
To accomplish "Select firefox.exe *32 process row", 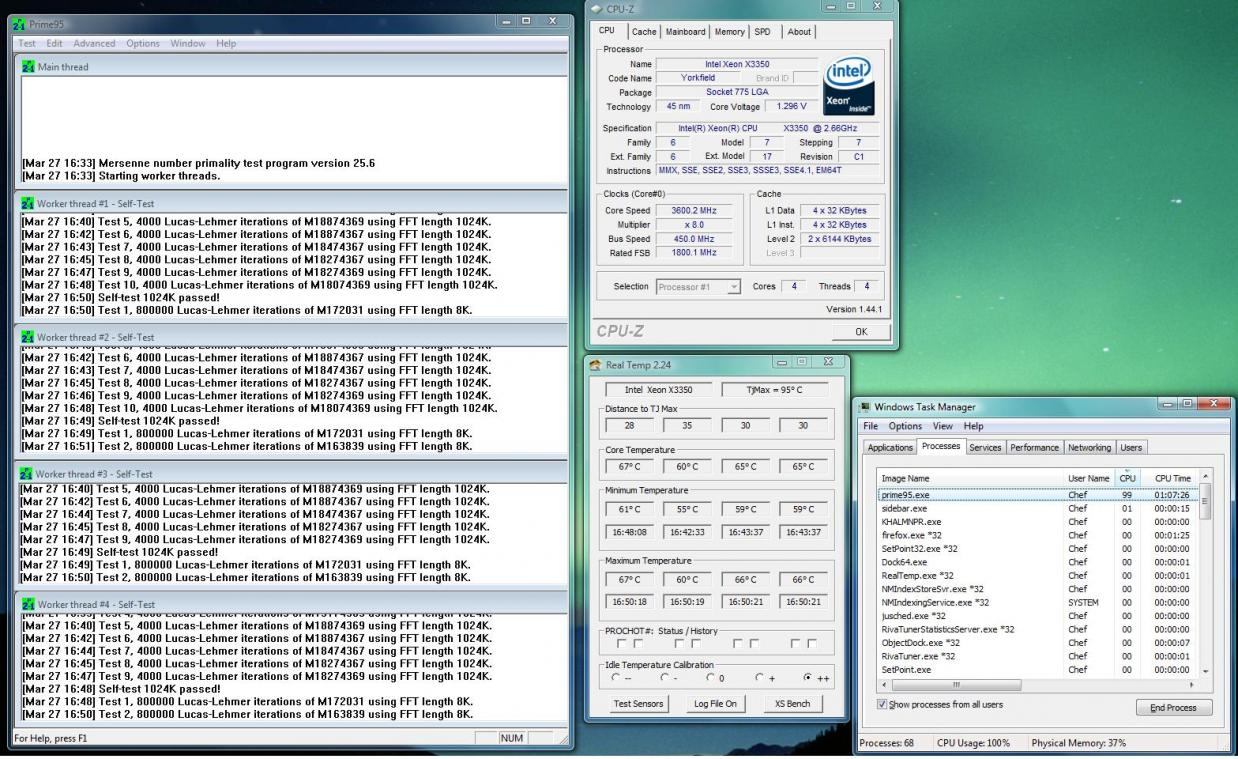I will tap(1037, 535).
